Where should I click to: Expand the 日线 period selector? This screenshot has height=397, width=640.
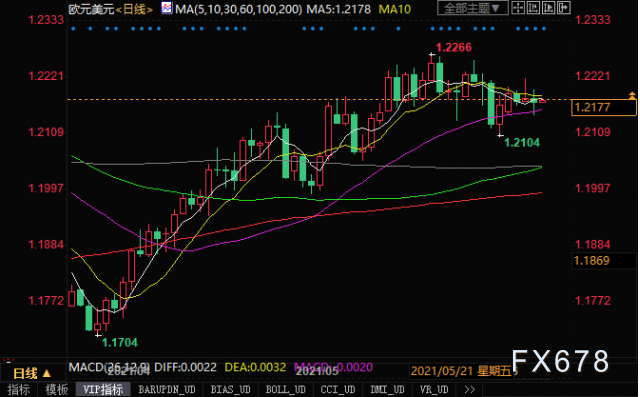click(x=32, y=373)
